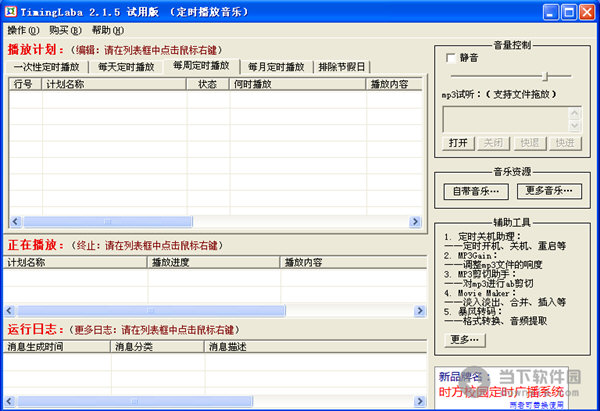The image size is (600, 411).
Task: Click the 打开 button
Action: pyautogui.click(x=458, y=143)
